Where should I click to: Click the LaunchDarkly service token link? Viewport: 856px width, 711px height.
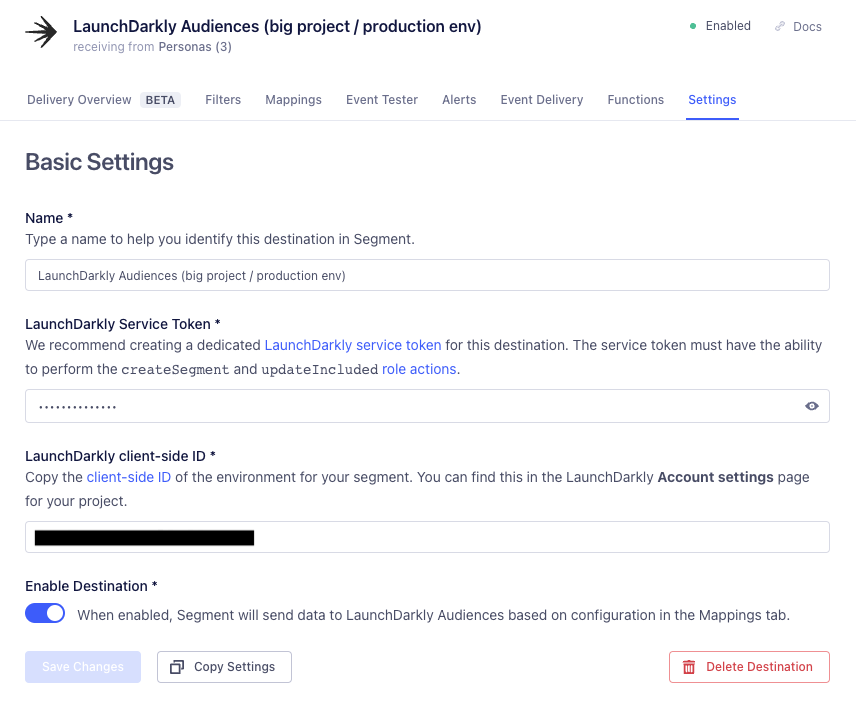tap(352, 344)
